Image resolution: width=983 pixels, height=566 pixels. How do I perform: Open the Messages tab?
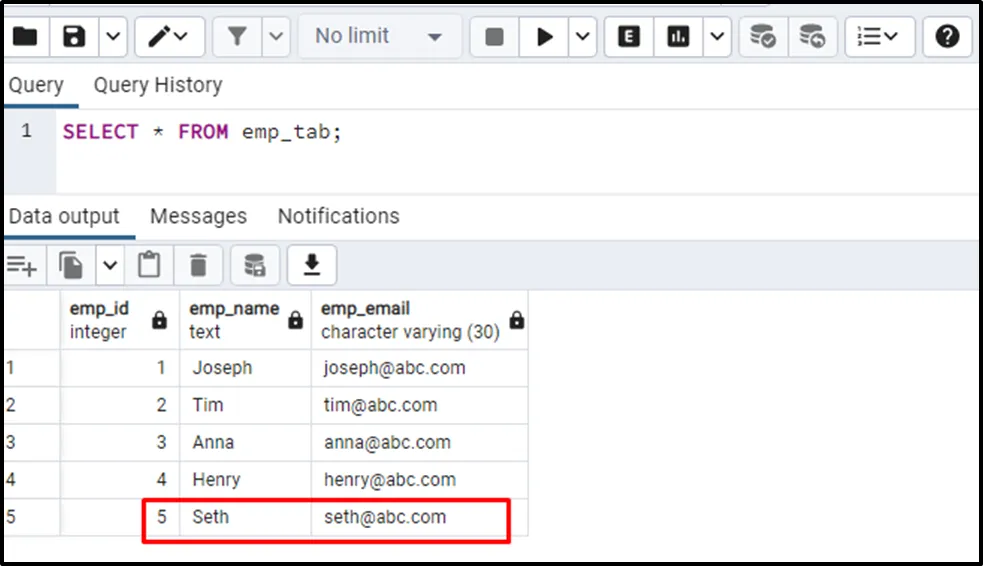(x=198, y=216)
